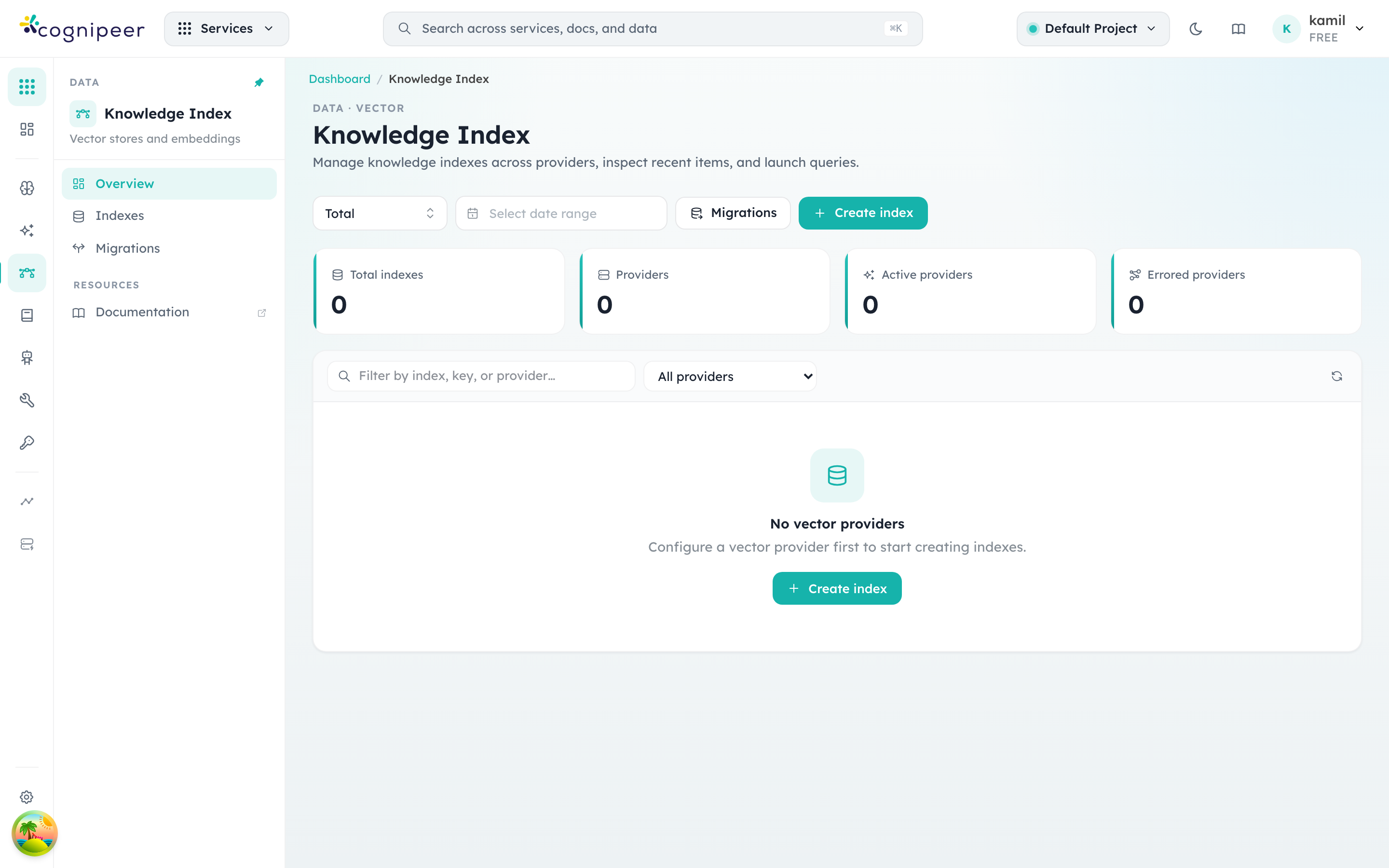The width and height of the screenshot is (1389, 868).
Task: Open the dashboard tiles icon in left rail
Action: (x=27, y=129)
